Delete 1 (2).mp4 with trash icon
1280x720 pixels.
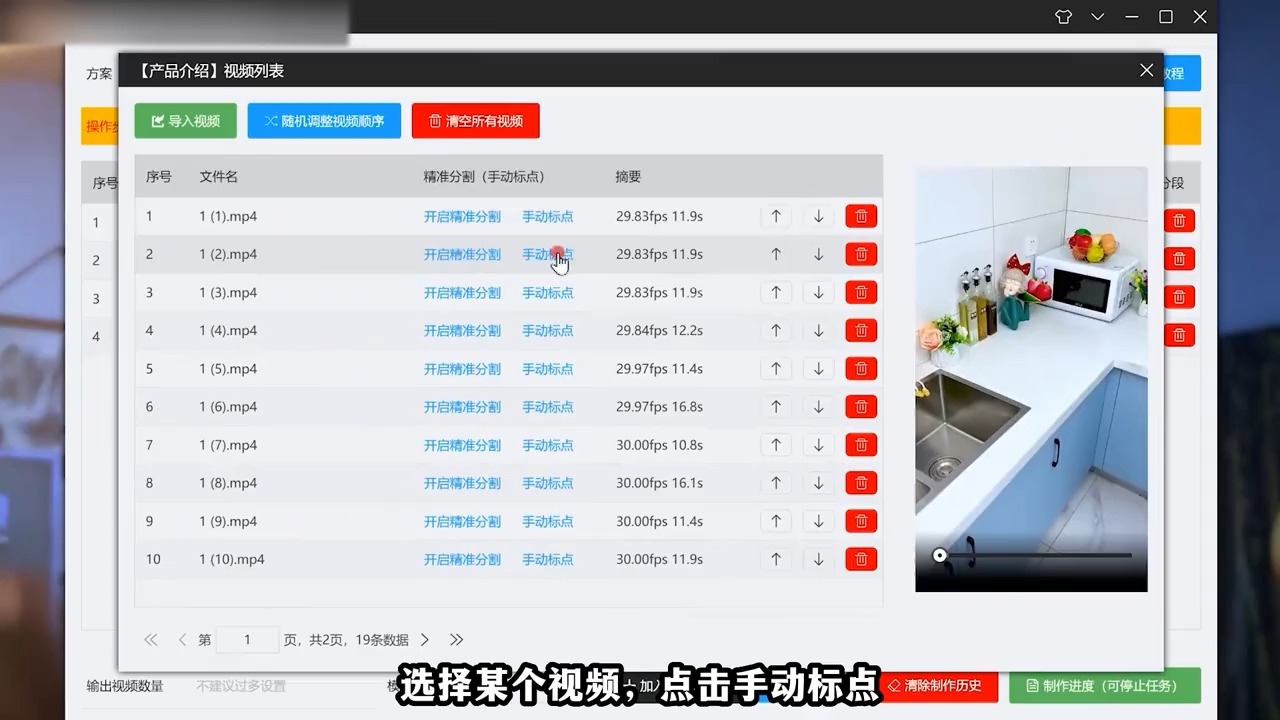point(861,254)
